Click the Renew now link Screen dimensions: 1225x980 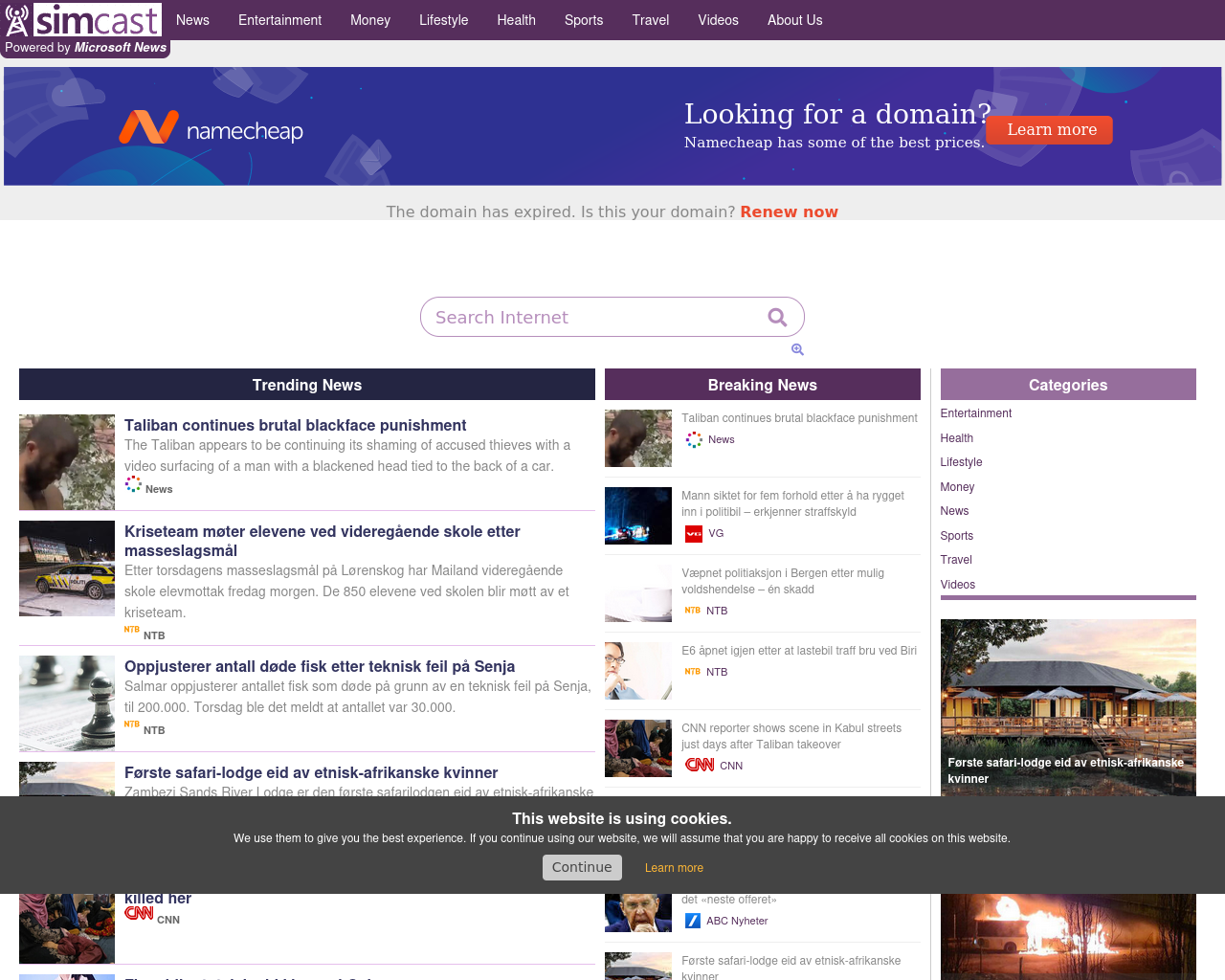point(789,212)
